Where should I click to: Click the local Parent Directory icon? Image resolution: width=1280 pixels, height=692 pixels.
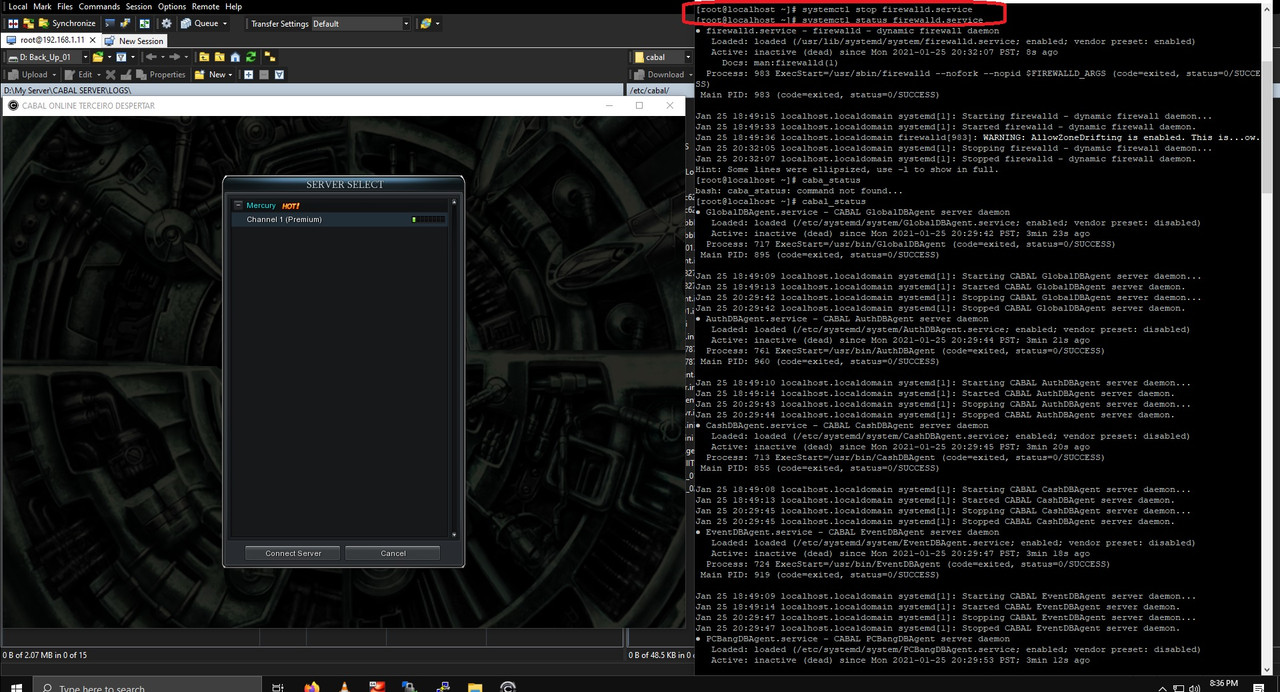click(204, 57)
